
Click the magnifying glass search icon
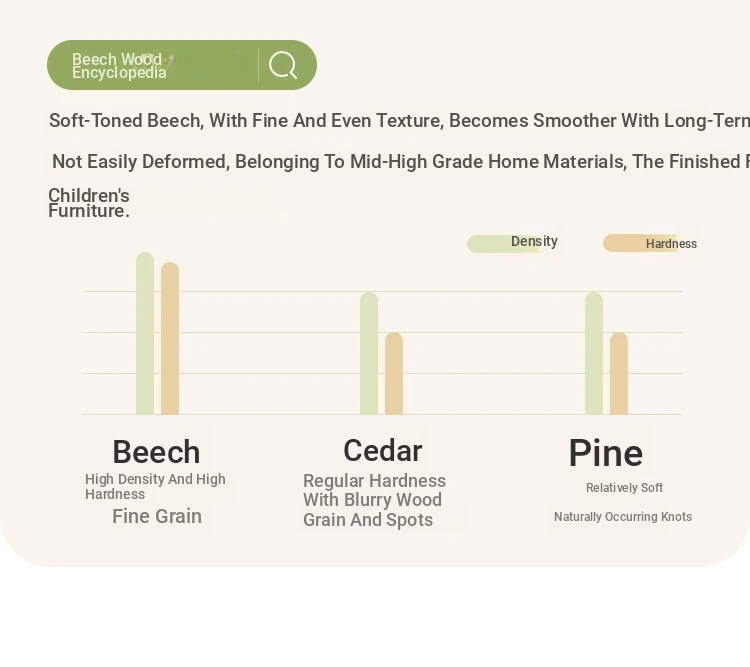(283, 65)
